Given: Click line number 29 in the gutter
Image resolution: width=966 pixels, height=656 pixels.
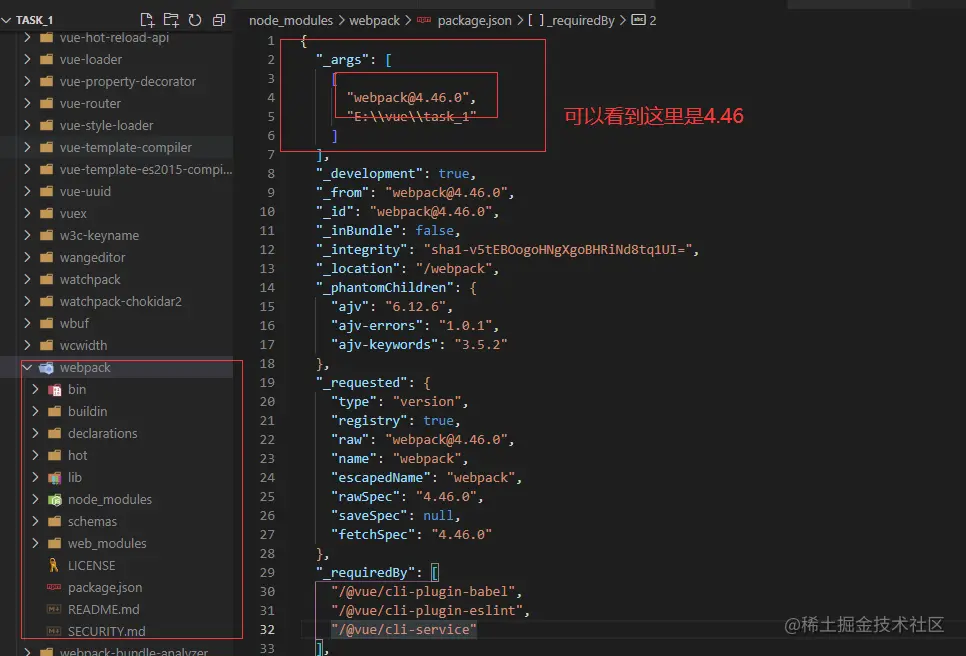Looking at the screenshot, I should pos(267,572).
